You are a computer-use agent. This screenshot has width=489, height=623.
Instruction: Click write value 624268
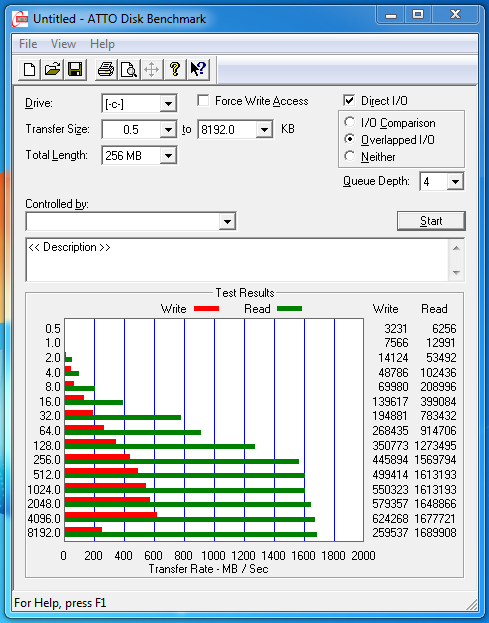(x=390, y=519)
